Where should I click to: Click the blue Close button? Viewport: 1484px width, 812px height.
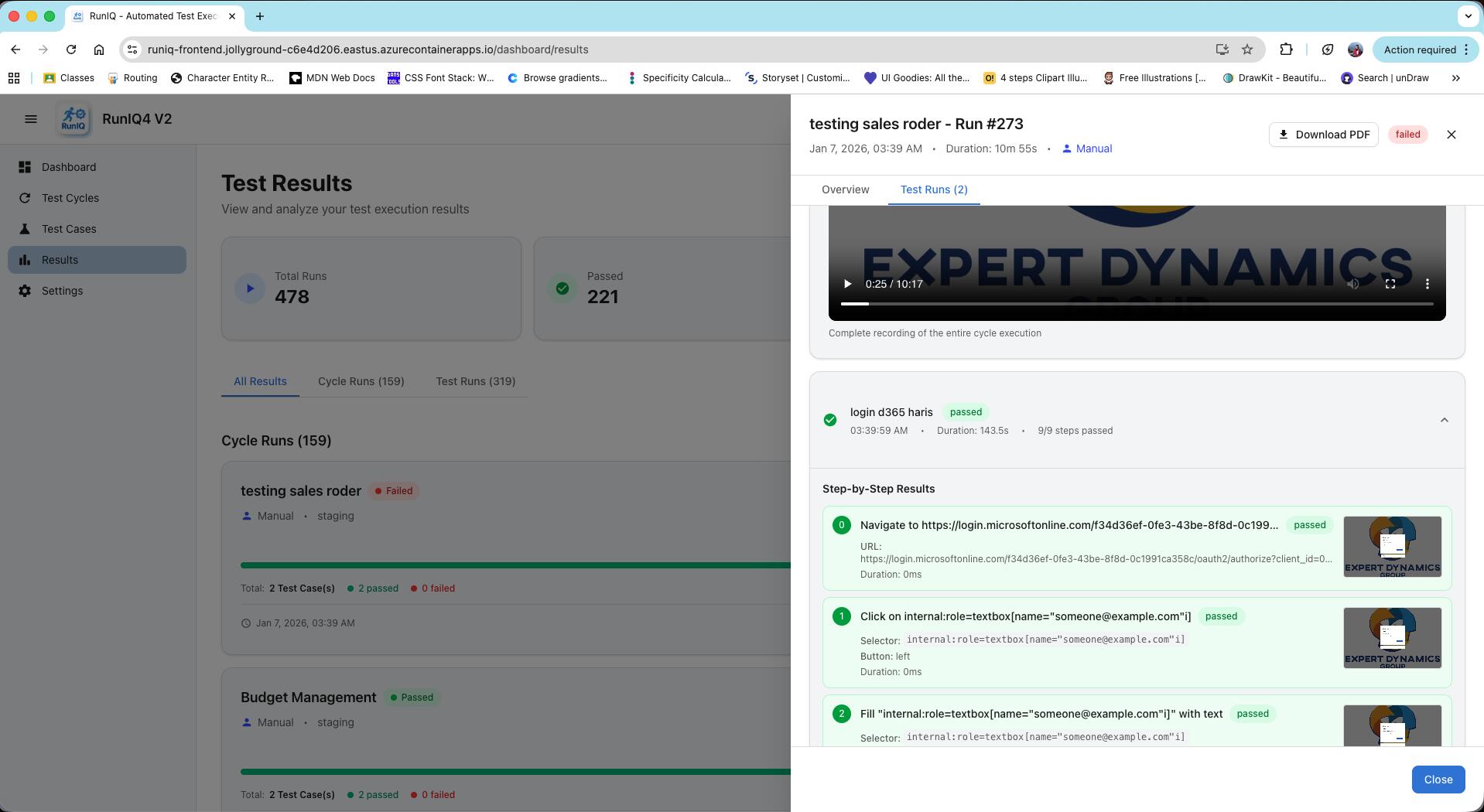(1438, 780)
